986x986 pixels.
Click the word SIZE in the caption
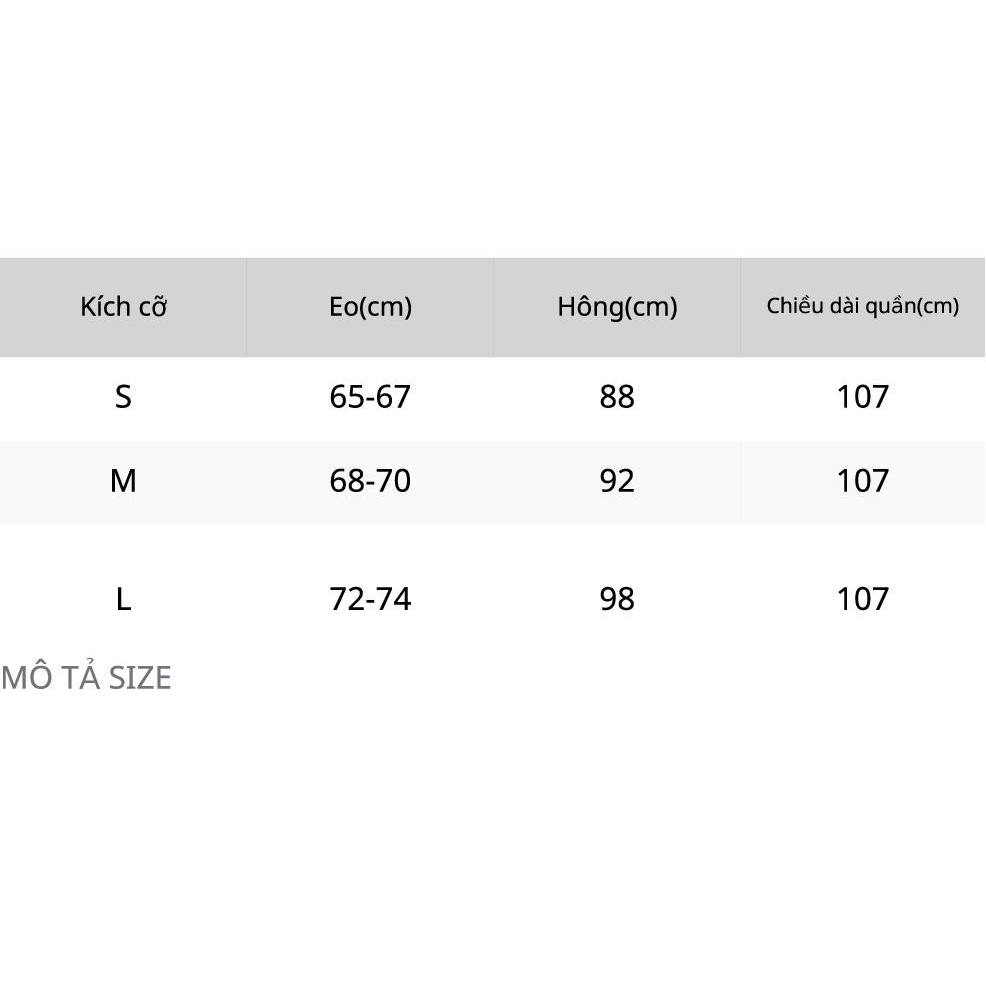tap(140, 678)
